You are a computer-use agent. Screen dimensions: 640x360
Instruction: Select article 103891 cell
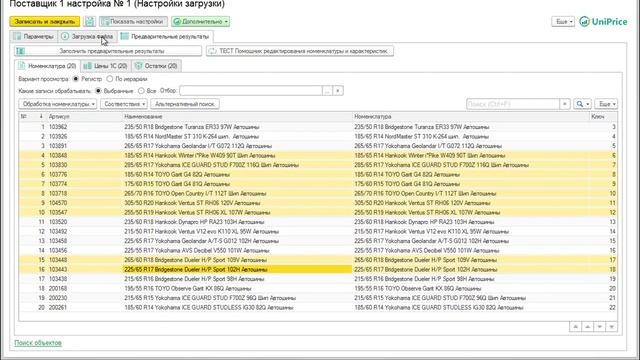[84, 146]
